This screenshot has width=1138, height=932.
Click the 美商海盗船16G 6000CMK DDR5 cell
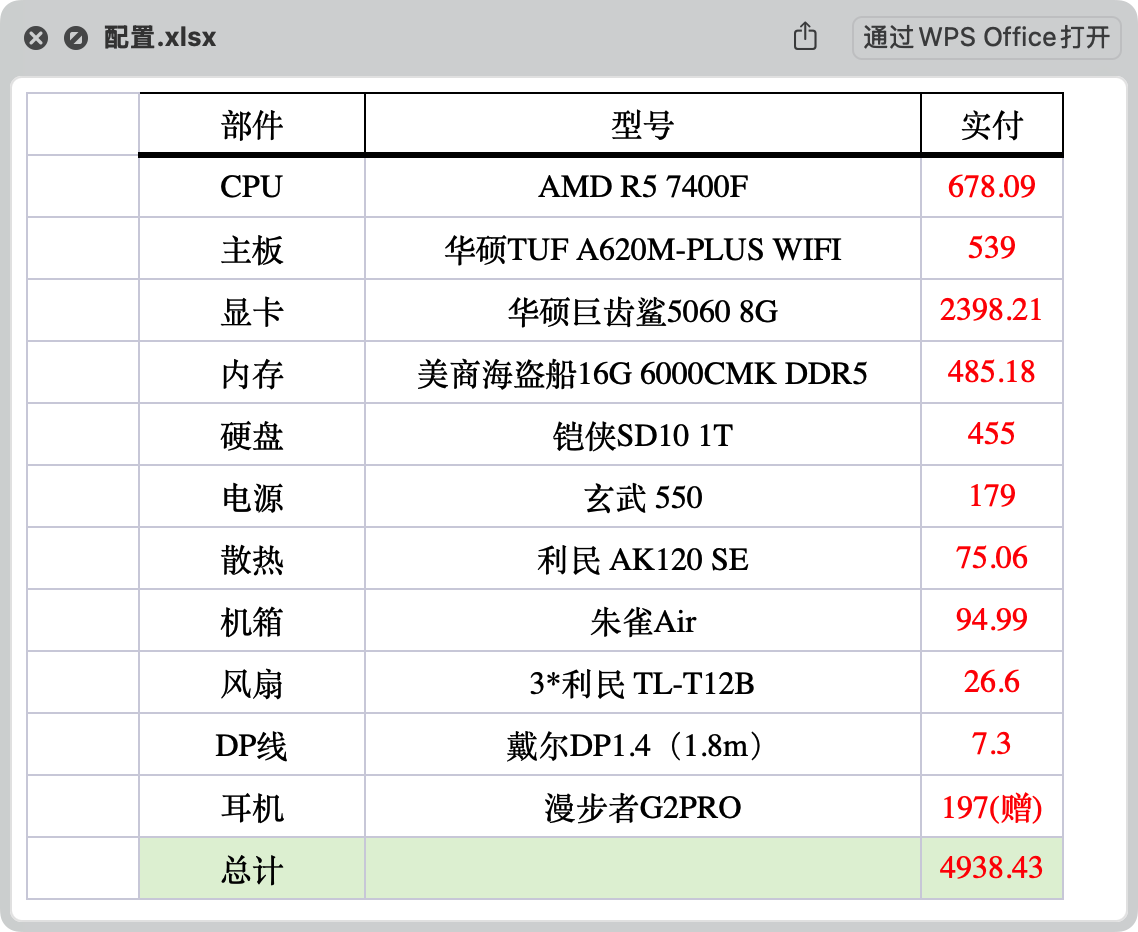(642, 372)
